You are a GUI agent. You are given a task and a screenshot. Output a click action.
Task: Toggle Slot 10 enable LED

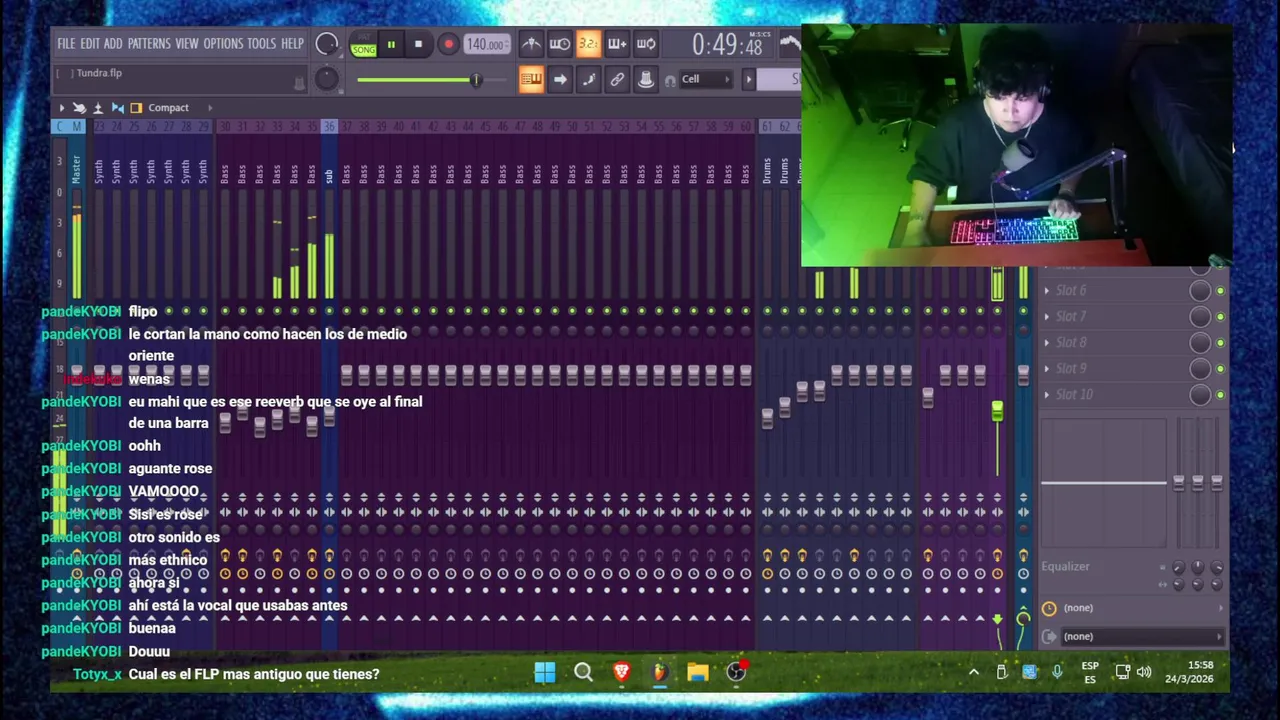1220,395
